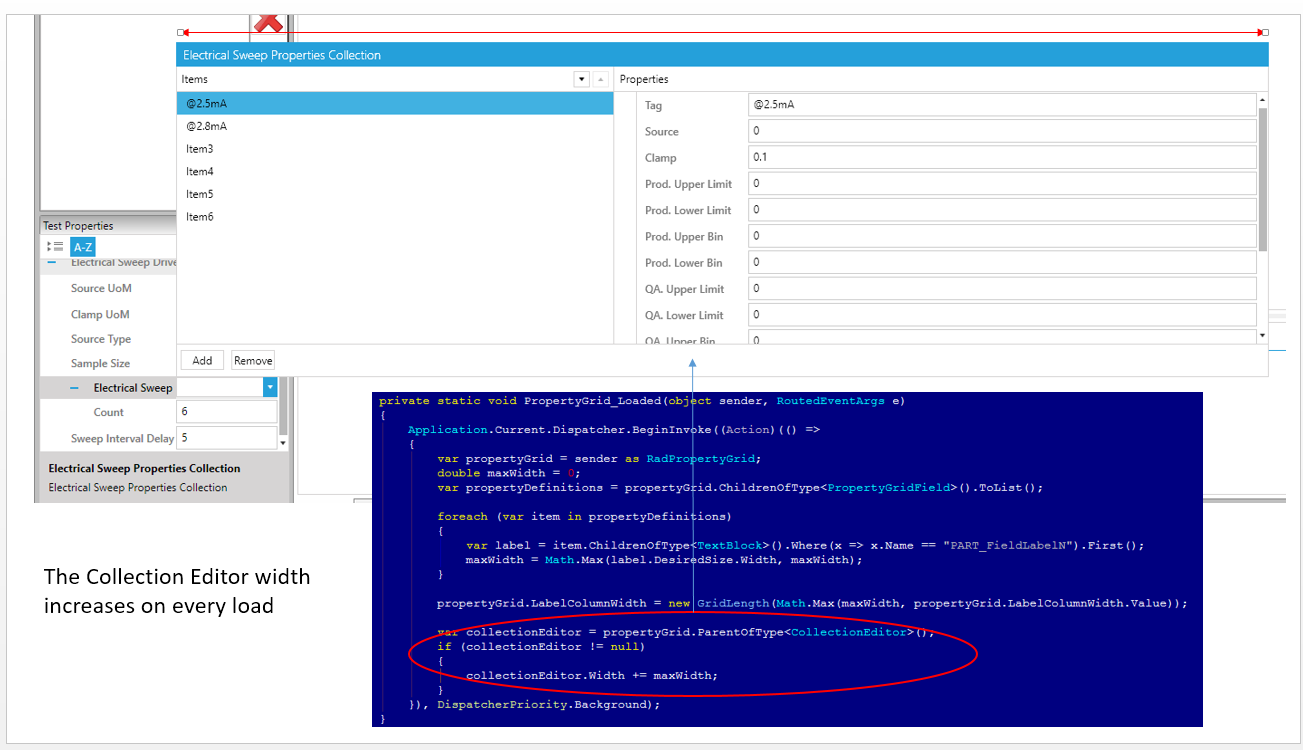Click the red X icon above the editor
This screenshot has height=750, width=1303.
(269, 25)
